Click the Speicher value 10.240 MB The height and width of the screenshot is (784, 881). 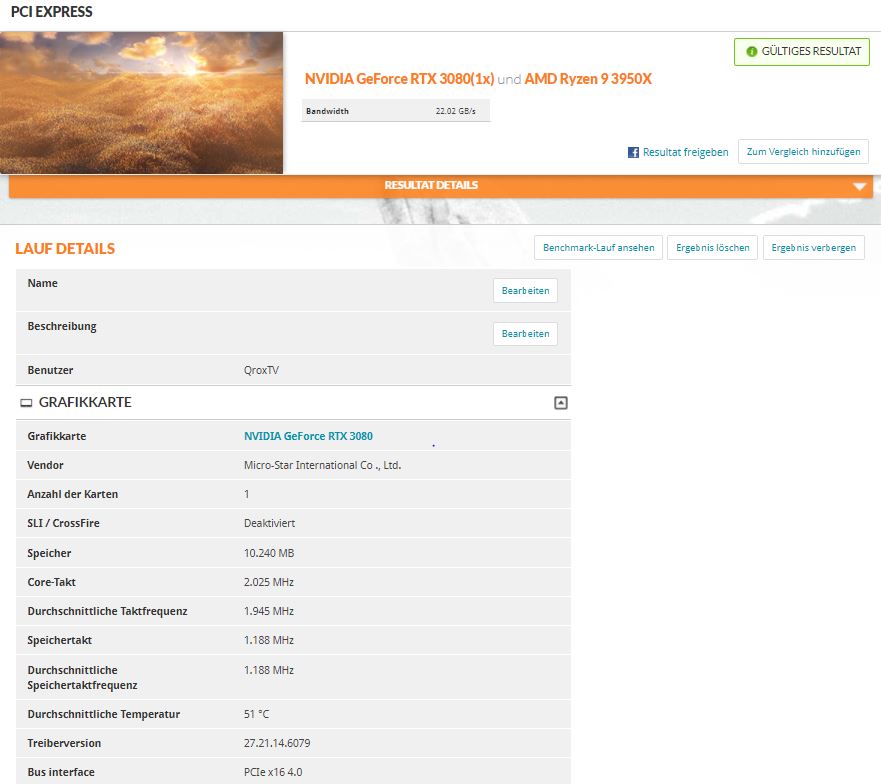pos(269,553)
